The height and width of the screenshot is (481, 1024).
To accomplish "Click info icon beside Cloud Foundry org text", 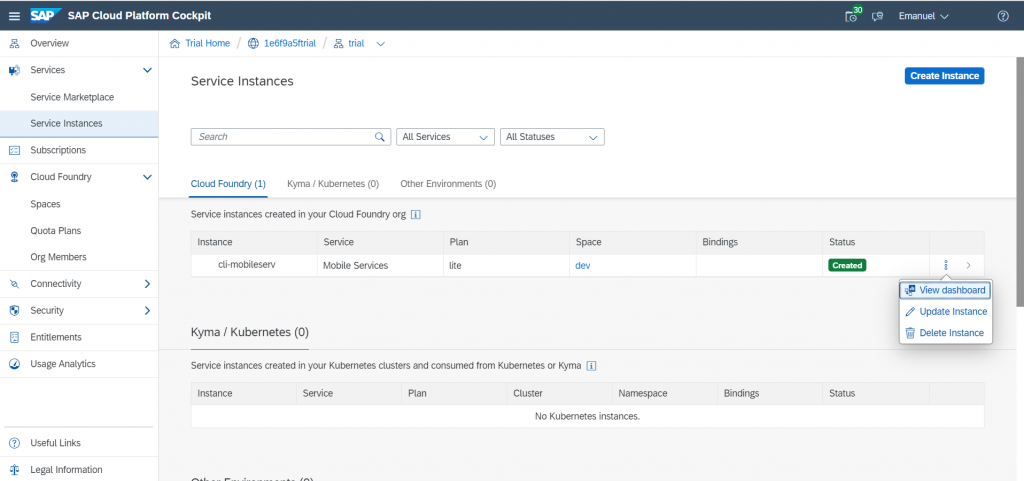I will coord(416,214).
